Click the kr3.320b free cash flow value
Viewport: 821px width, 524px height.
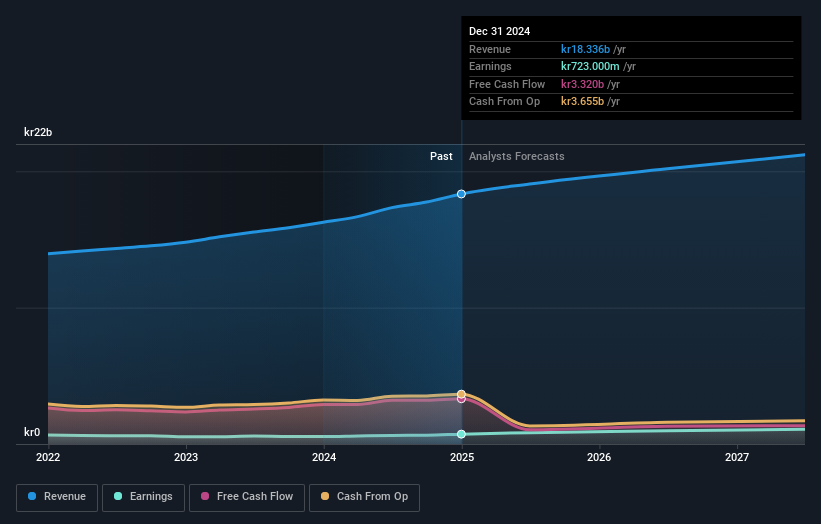[x=582, y=84]
